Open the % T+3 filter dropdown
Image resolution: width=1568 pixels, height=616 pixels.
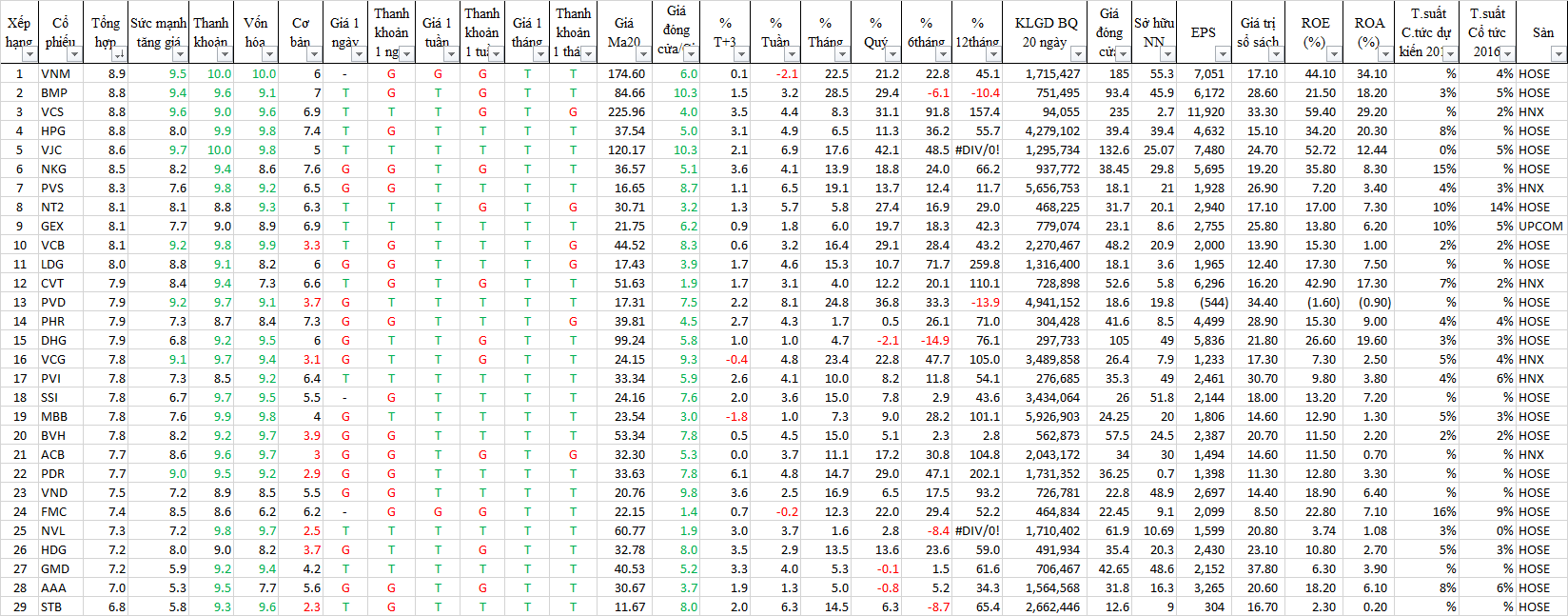[x=741, y=54]
